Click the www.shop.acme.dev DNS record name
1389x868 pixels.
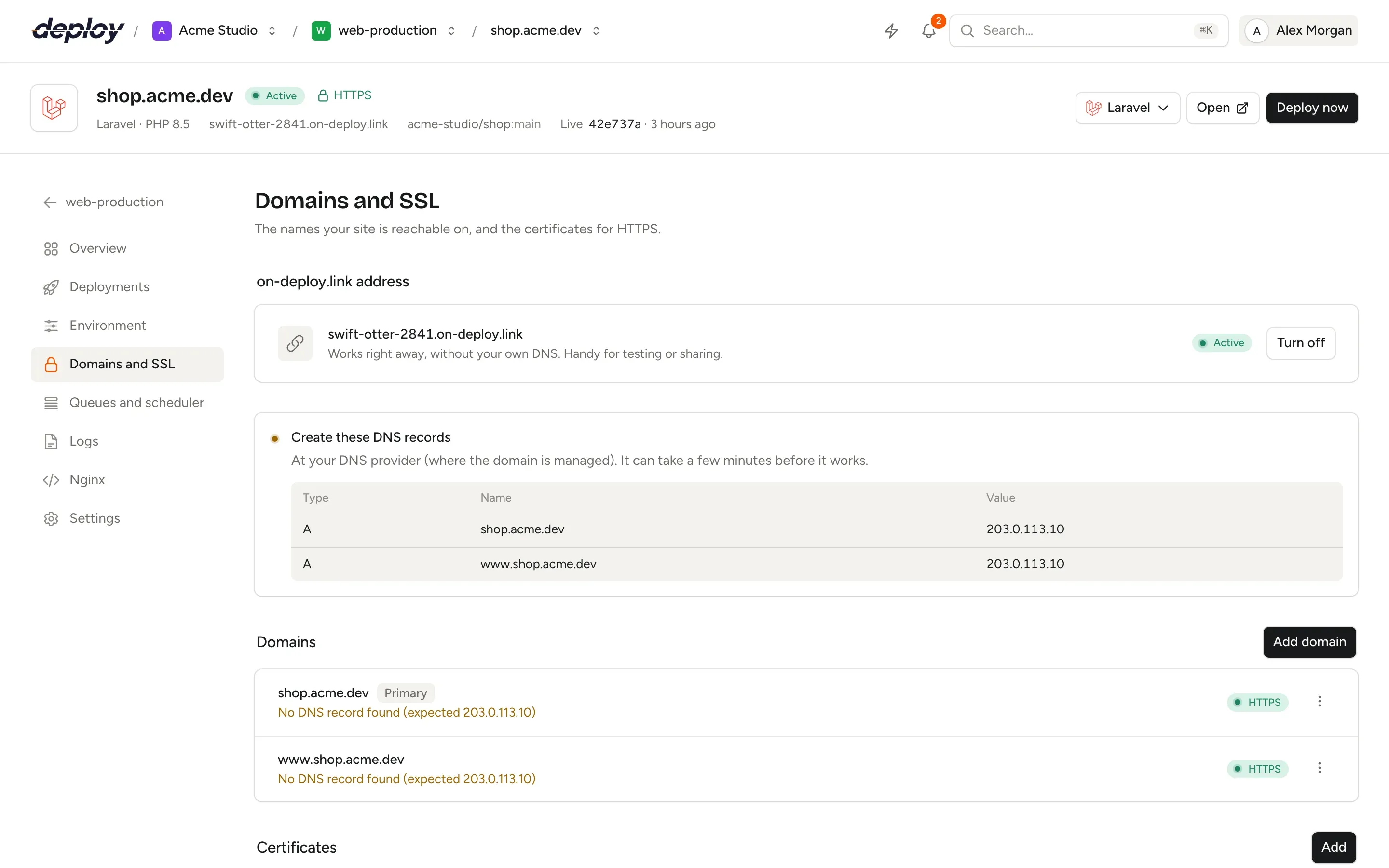[538, 564]
